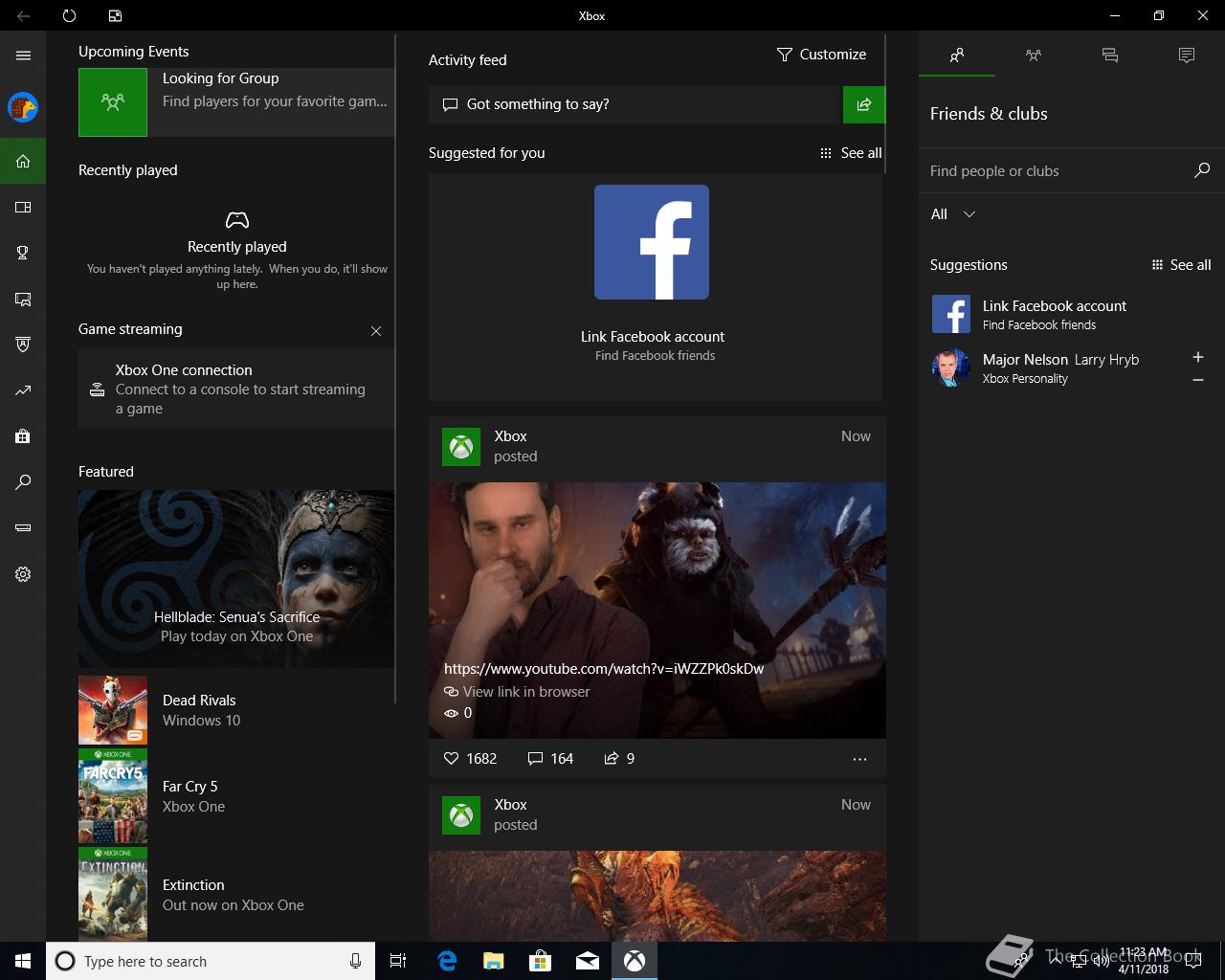Open Microsoft Store bag icon in sidebar

23,436
